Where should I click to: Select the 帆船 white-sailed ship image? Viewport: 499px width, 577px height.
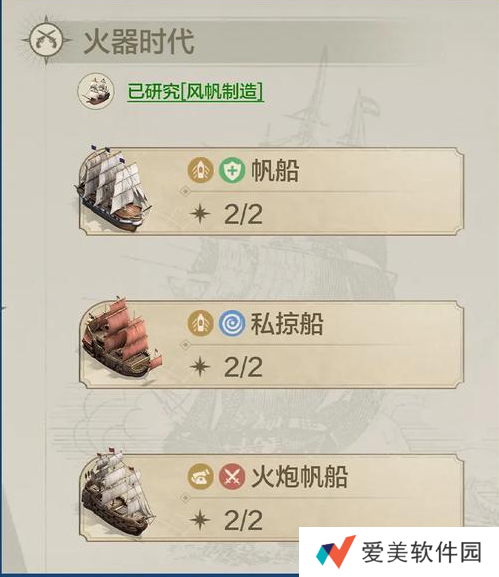point(113,188)
